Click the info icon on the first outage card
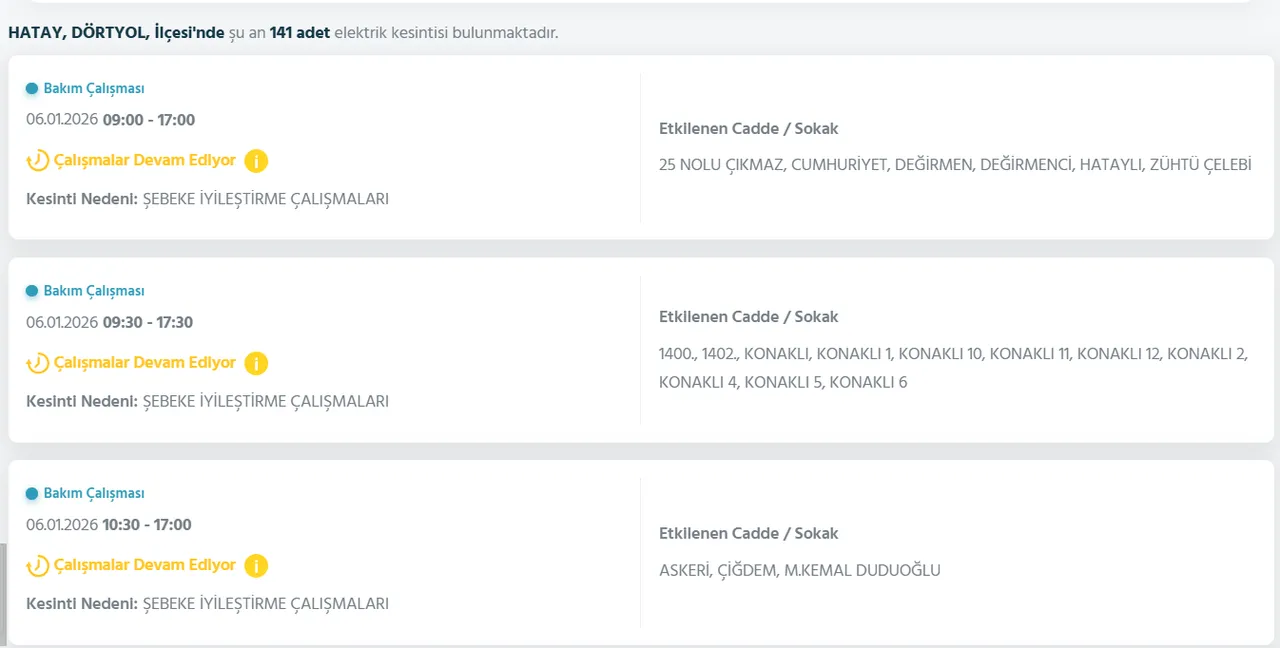 [x=256, y=160]
